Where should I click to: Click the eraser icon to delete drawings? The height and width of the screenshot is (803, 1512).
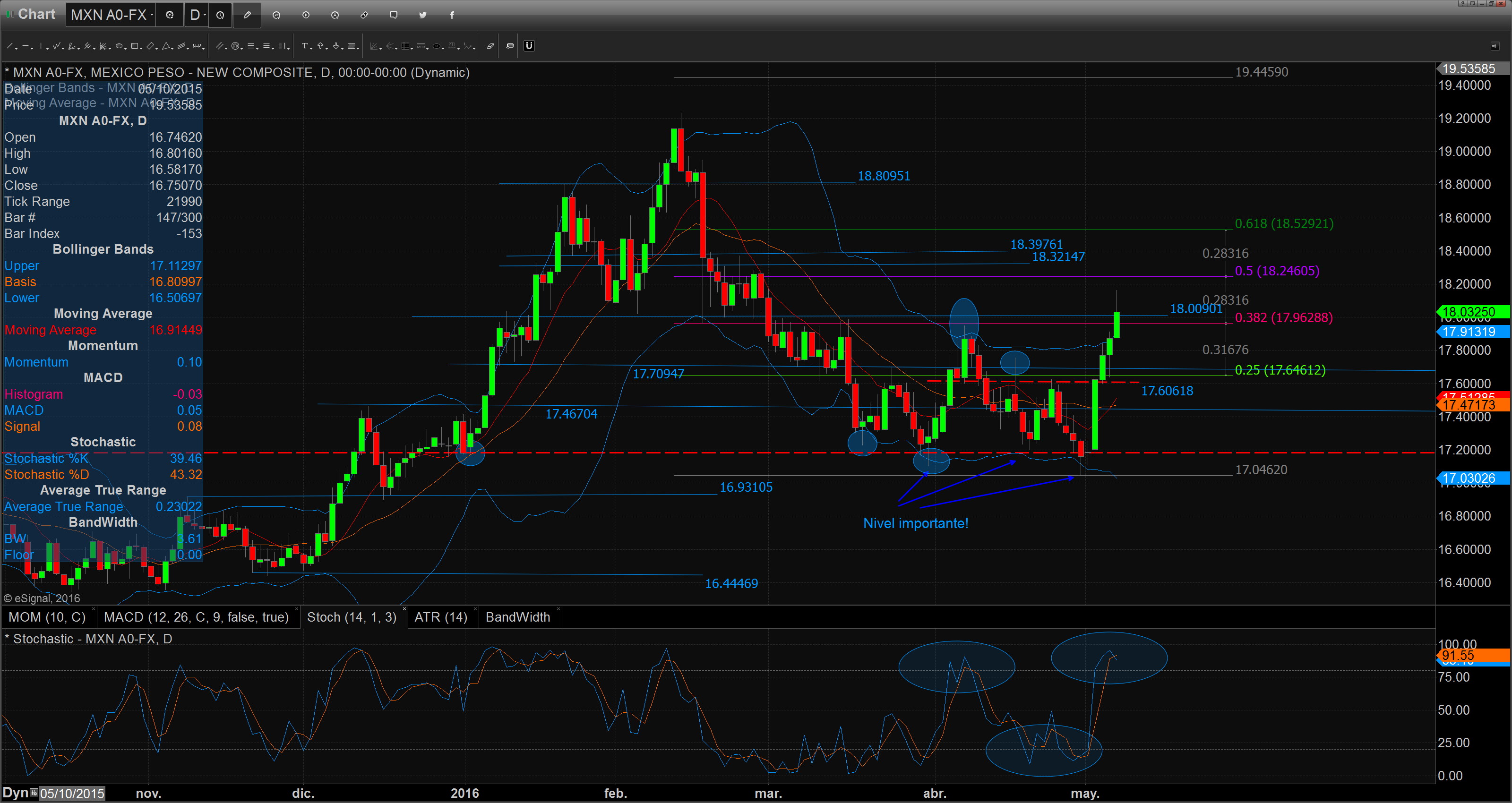pyautogui.click(x=491, y=46)
